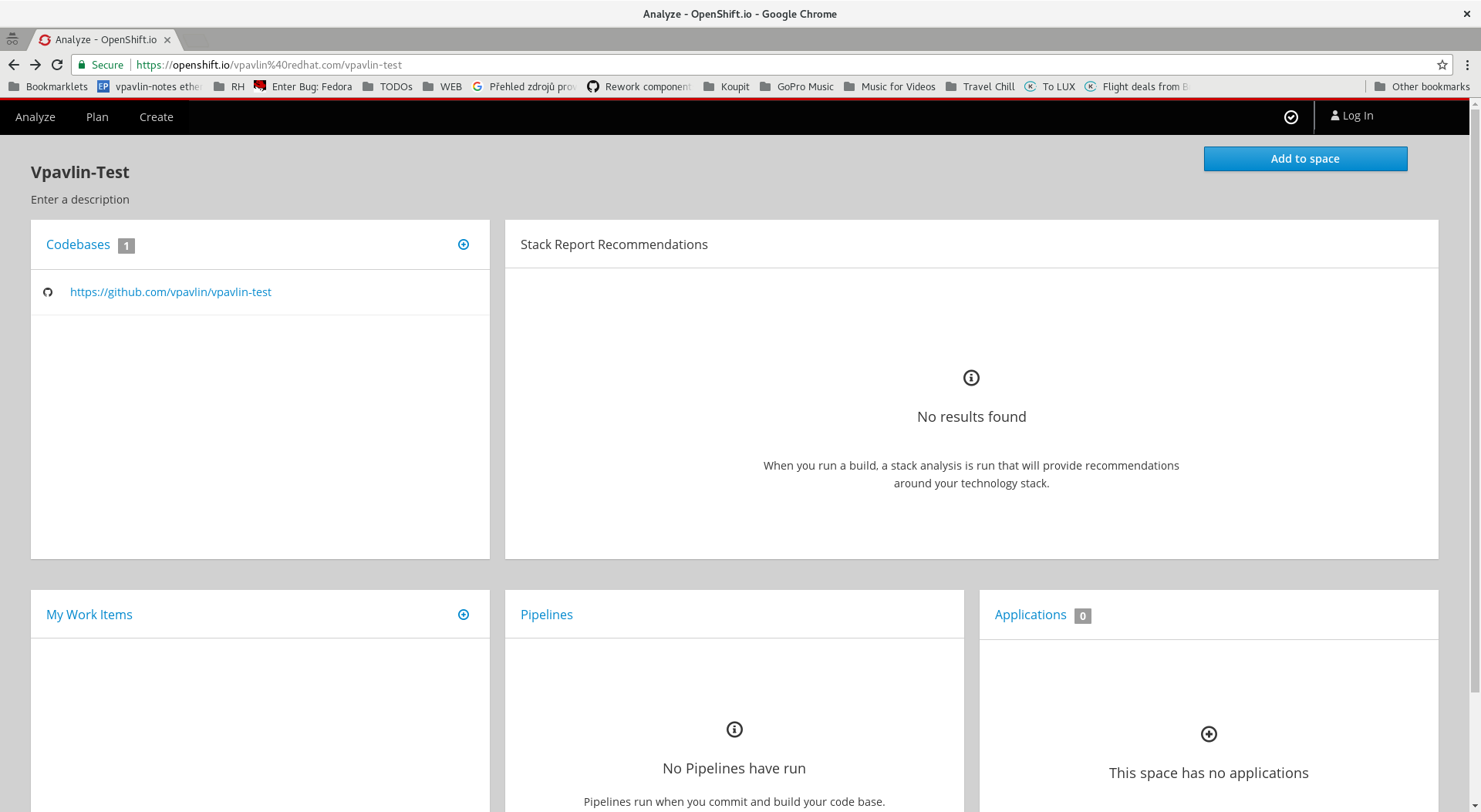Click the status check icon in the navbar
Viewport: 1481px width, 812px height.
[x=1290, y=116]
